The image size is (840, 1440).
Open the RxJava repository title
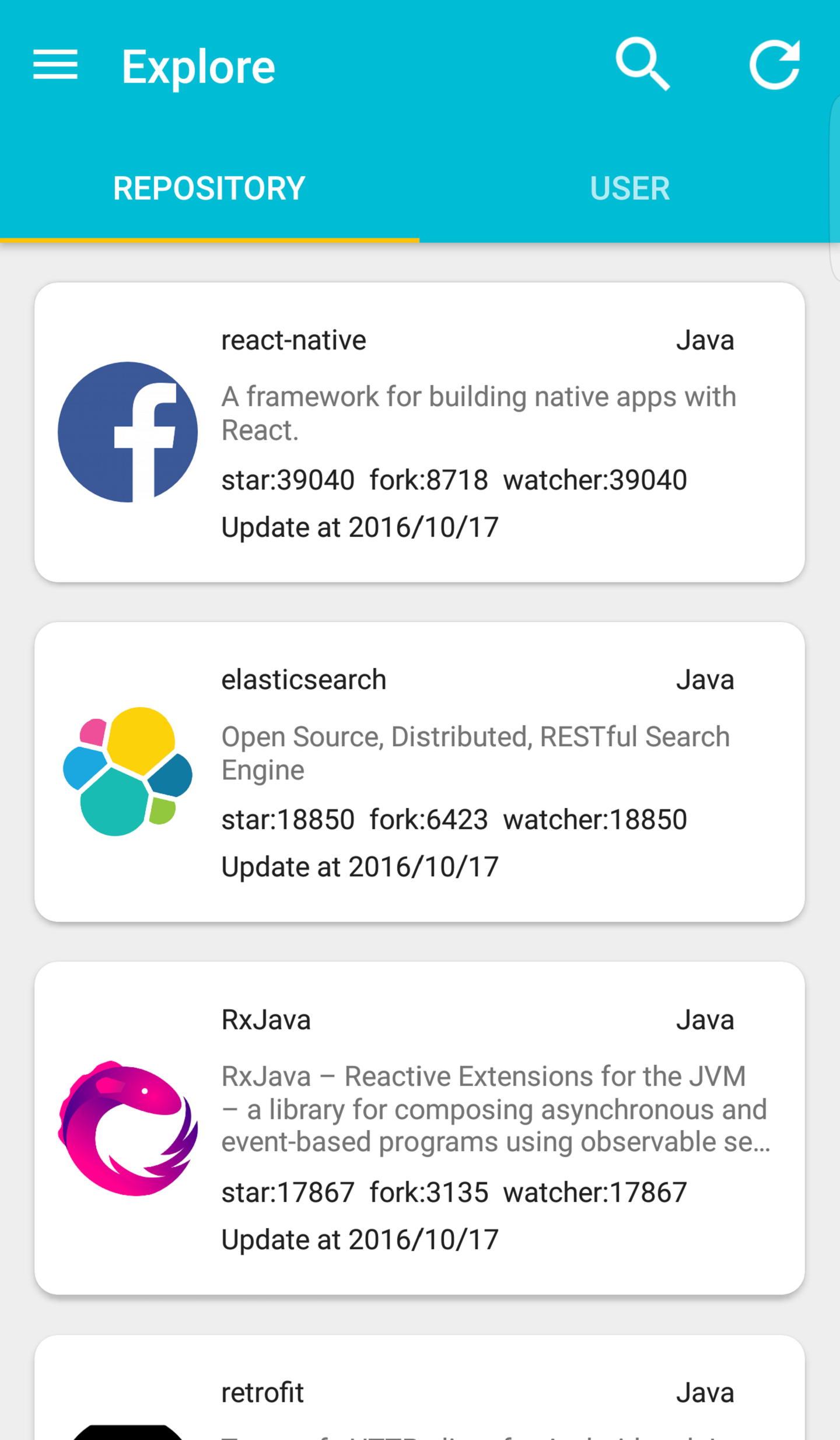(266, 1020)
